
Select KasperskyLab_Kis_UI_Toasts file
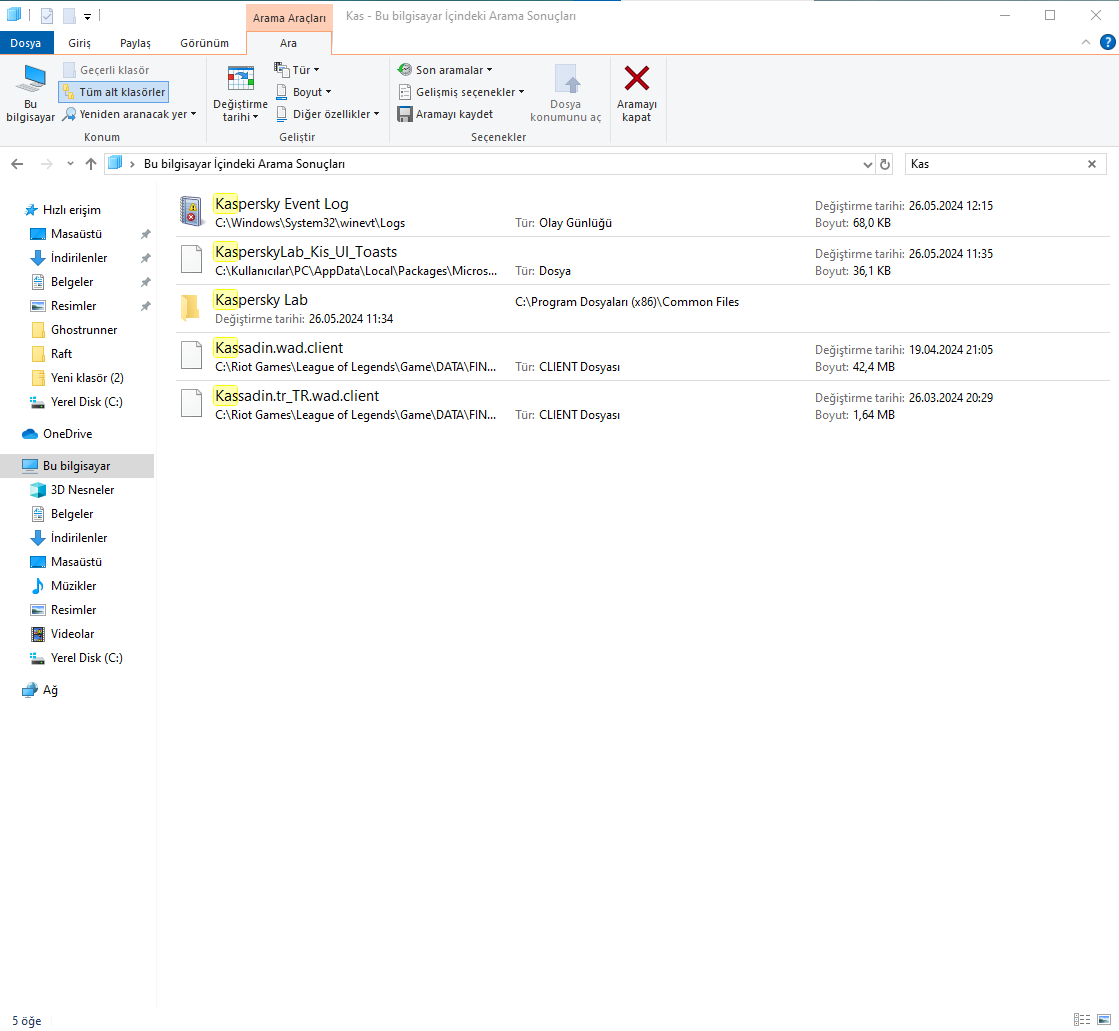642,260
